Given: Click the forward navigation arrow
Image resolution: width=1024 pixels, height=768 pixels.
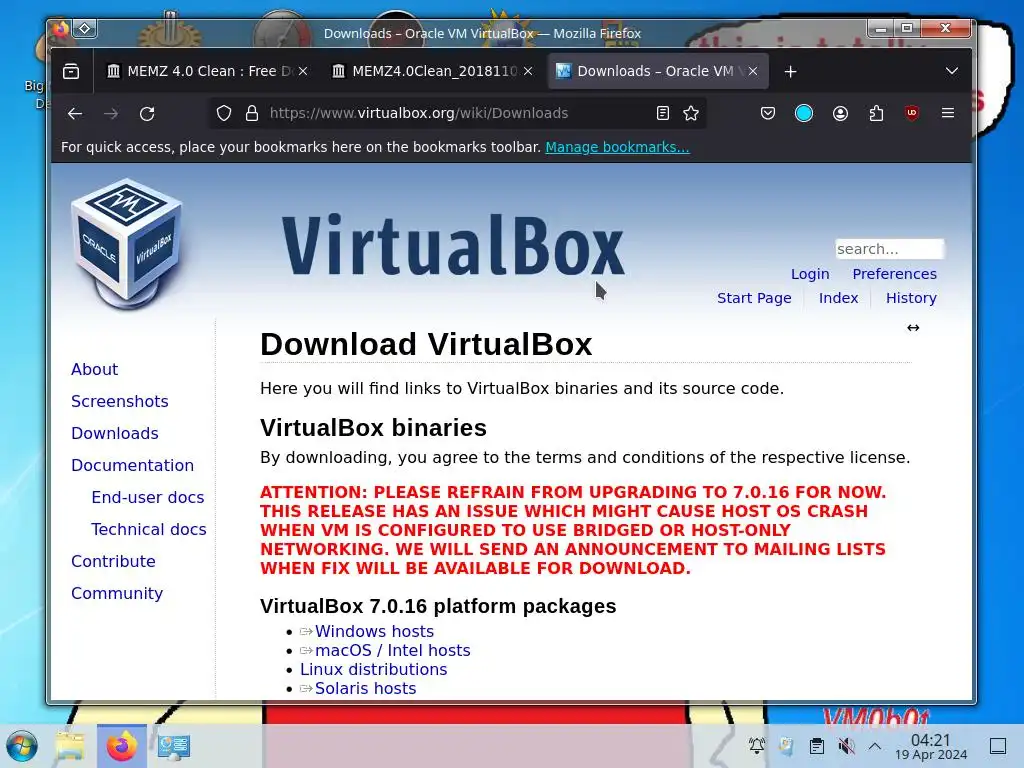Looking at the screenshot, I should click(111, 114).
